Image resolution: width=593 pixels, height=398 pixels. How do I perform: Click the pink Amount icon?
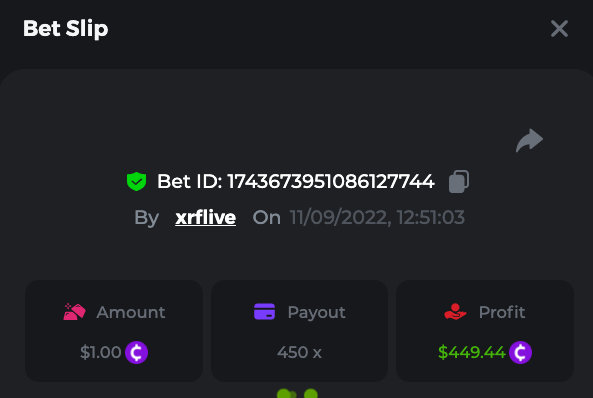point(75,312)
